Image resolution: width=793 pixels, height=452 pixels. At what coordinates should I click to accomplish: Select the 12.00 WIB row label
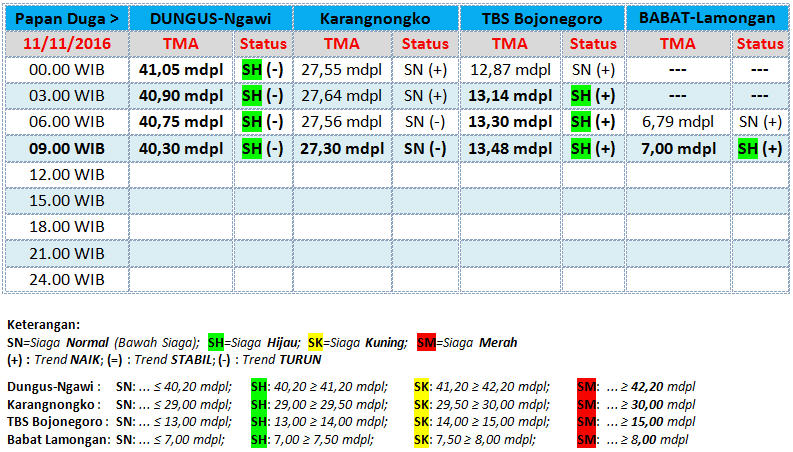(64, 173)
